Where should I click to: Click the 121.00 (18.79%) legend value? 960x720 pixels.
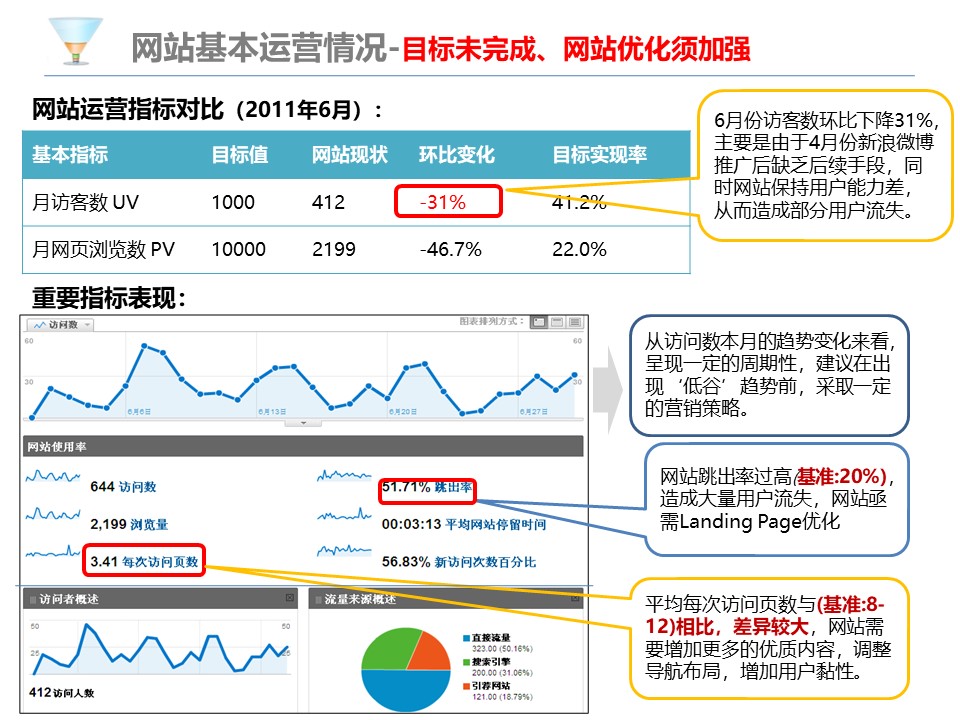point(502,697)
